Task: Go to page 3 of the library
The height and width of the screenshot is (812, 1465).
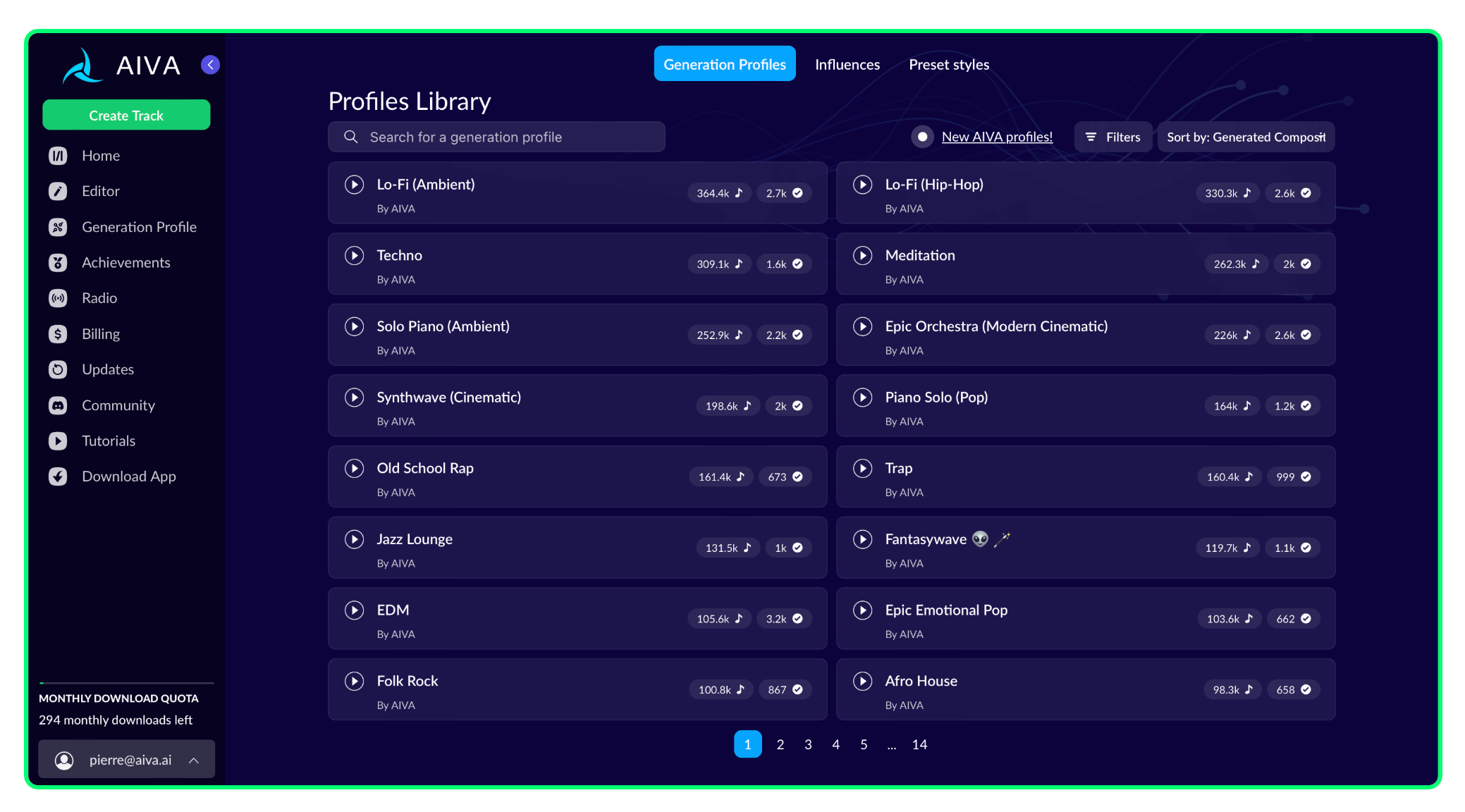Action: 808,744
